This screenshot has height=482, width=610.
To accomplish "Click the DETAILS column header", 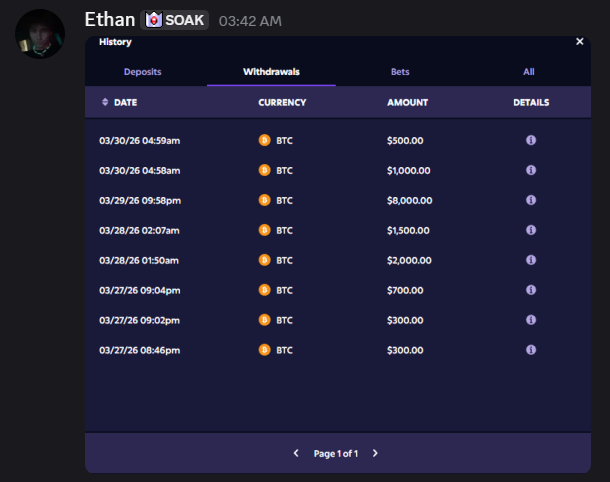I will pos(531,102).
